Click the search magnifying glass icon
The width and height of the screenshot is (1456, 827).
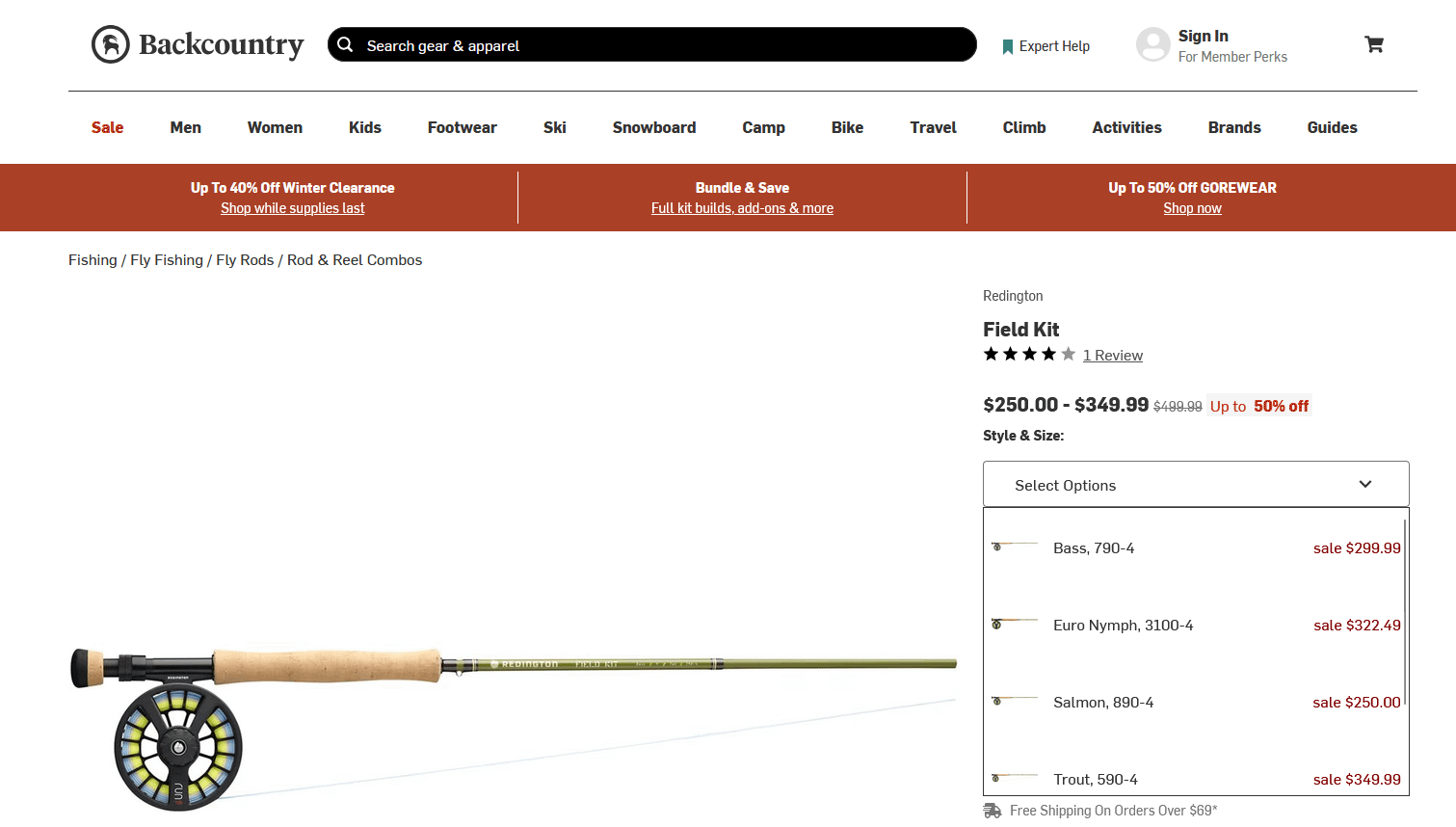pos(345,45)
